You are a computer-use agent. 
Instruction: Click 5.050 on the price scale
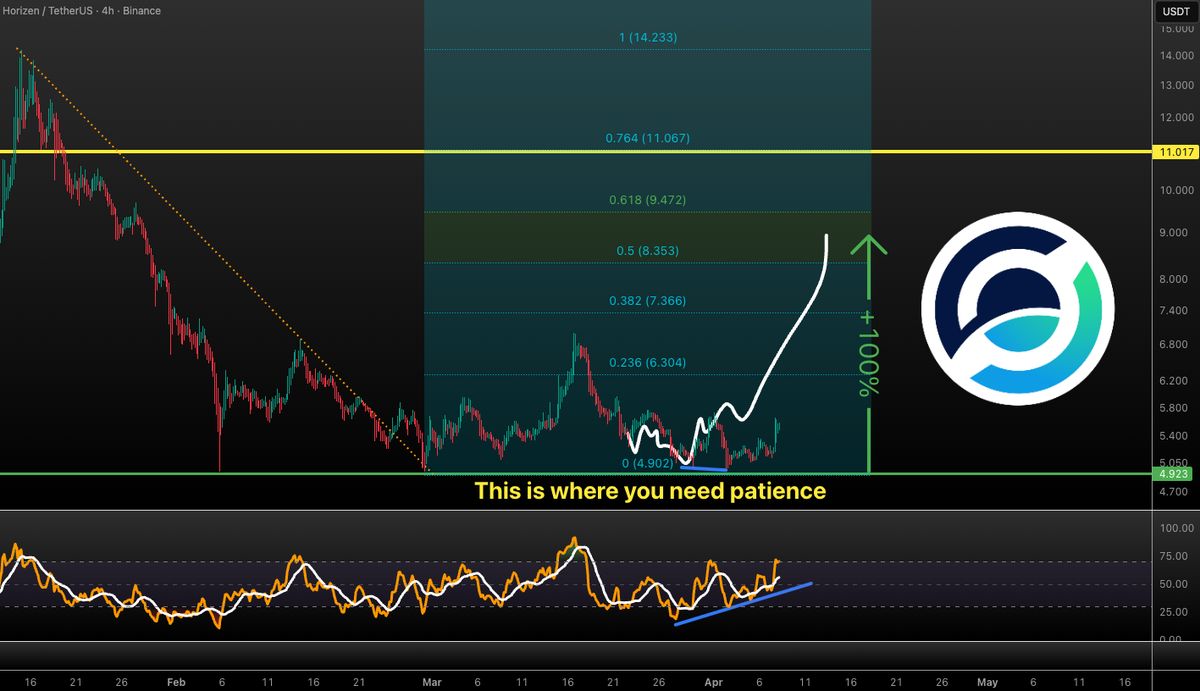tap(1175, 463)
